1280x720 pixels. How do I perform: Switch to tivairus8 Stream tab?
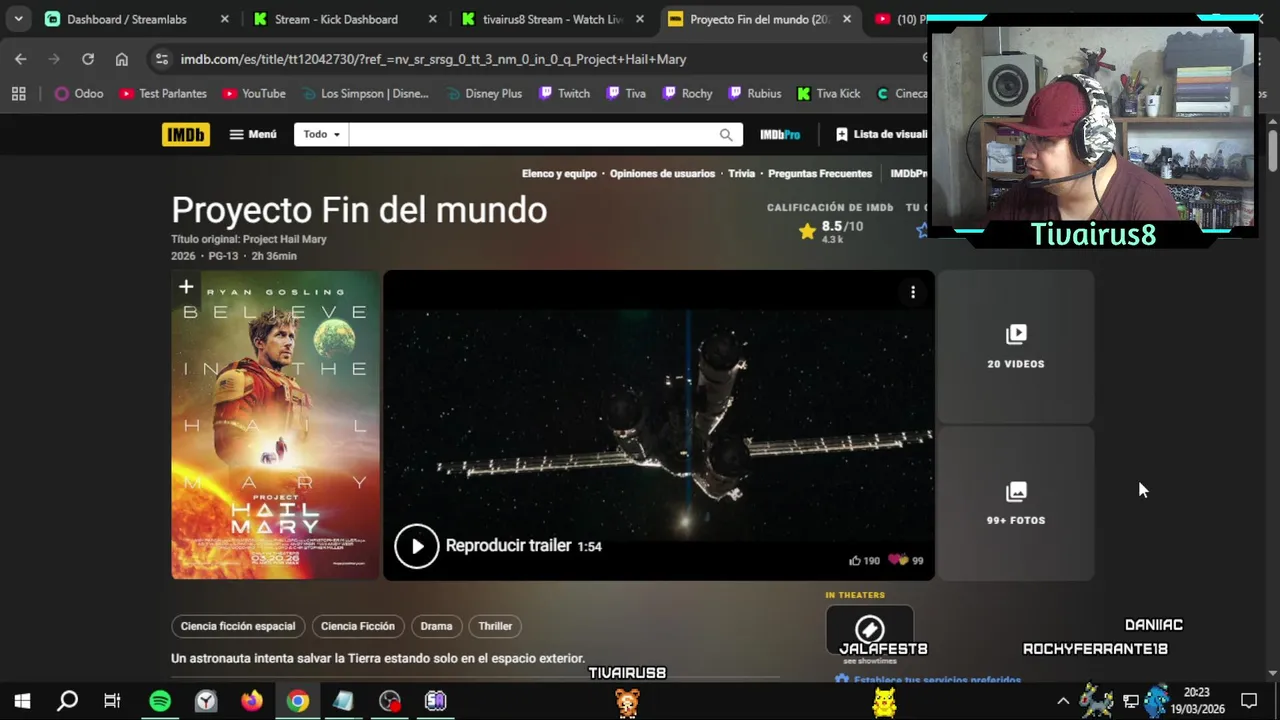click(553, 19)
